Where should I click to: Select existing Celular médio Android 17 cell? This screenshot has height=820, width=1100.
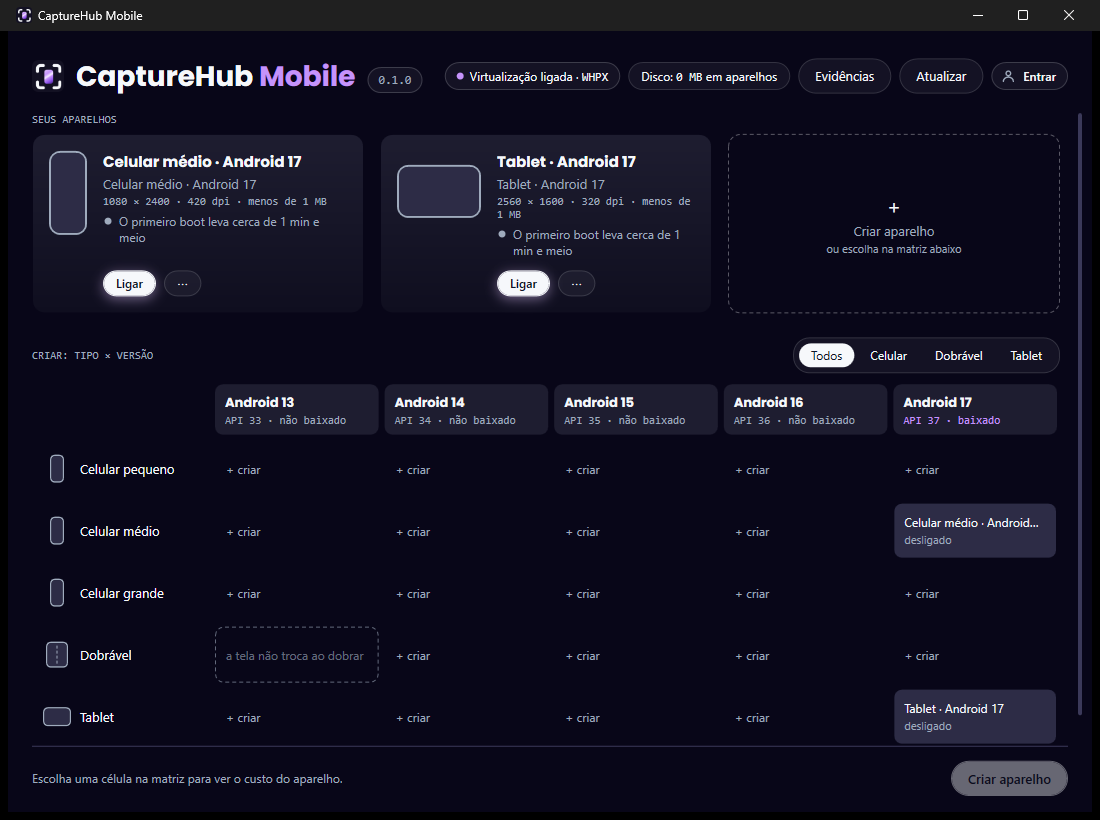(975, 531)
